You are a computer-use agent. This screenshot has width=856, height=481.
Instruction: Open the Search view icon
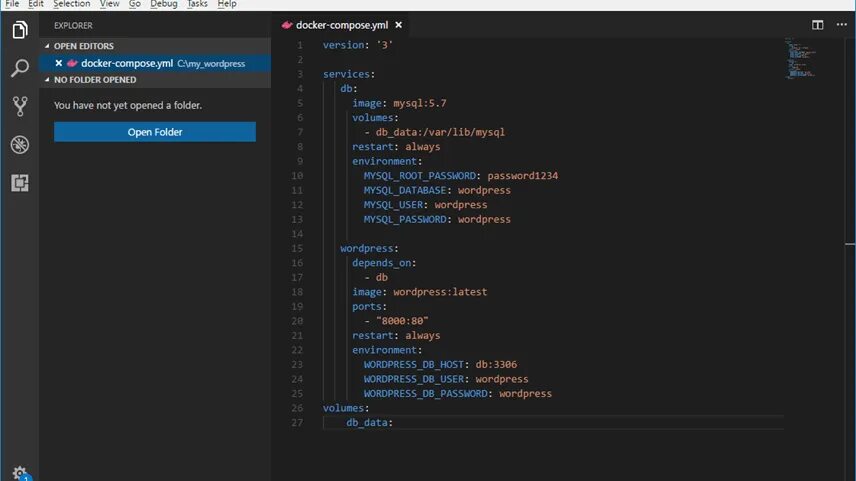point(20,68)
